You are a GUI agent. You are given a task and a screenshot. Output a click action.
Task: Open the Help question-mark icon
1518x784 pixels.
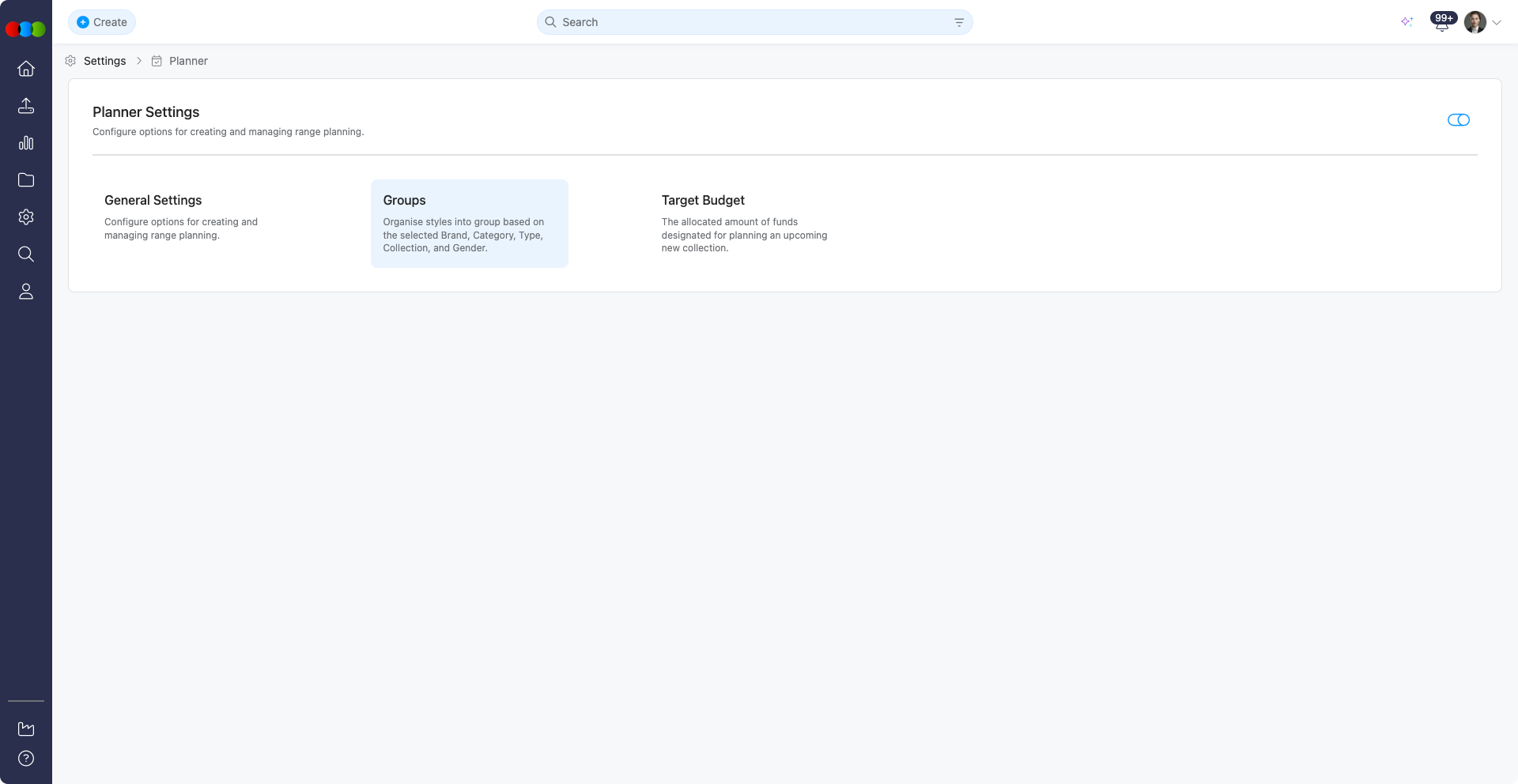[26, 759]
